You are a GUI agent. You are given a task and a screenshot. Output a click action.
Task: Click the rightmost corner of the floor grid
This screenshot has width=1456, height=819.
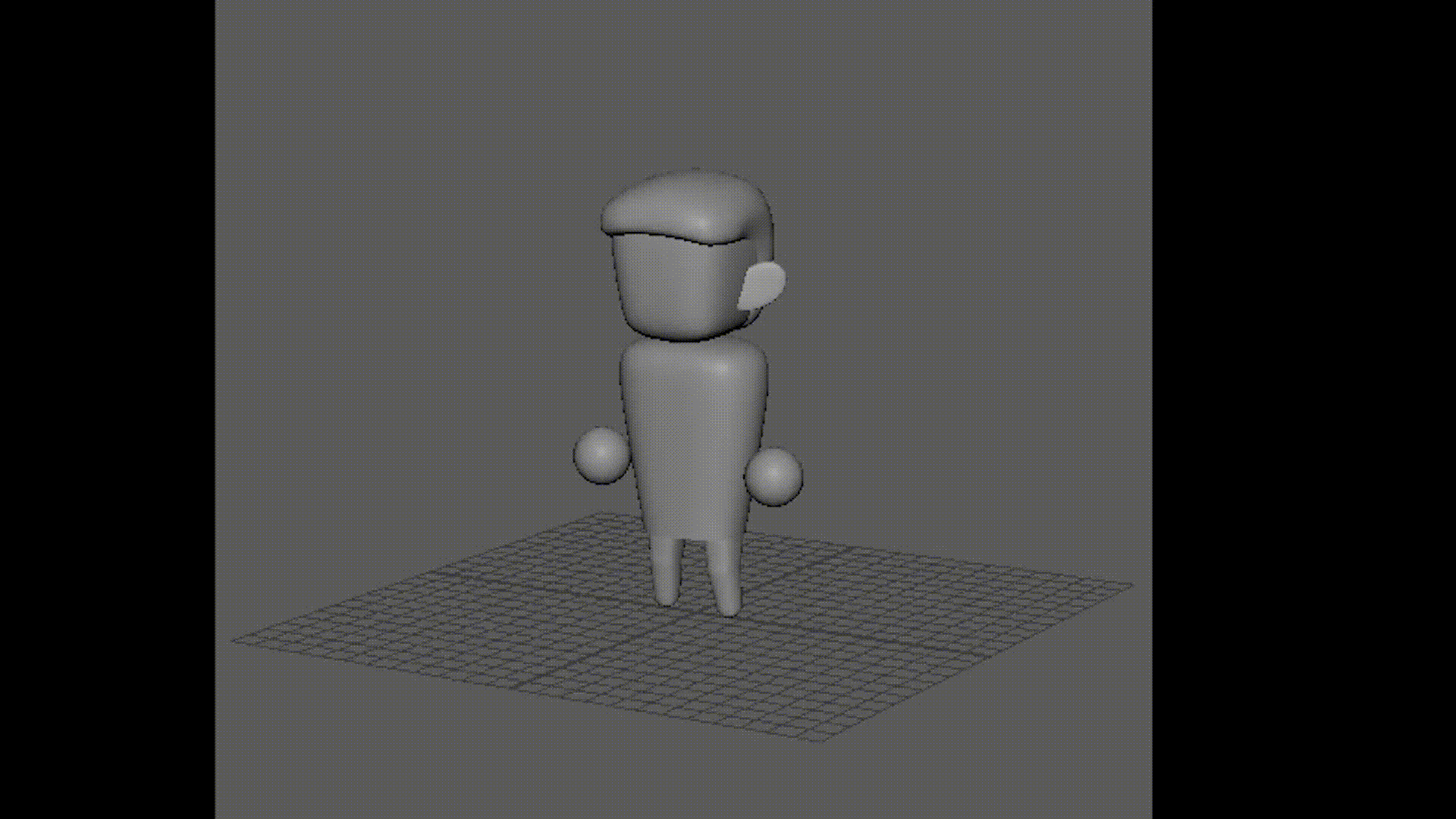click(x=1131, y=585)
